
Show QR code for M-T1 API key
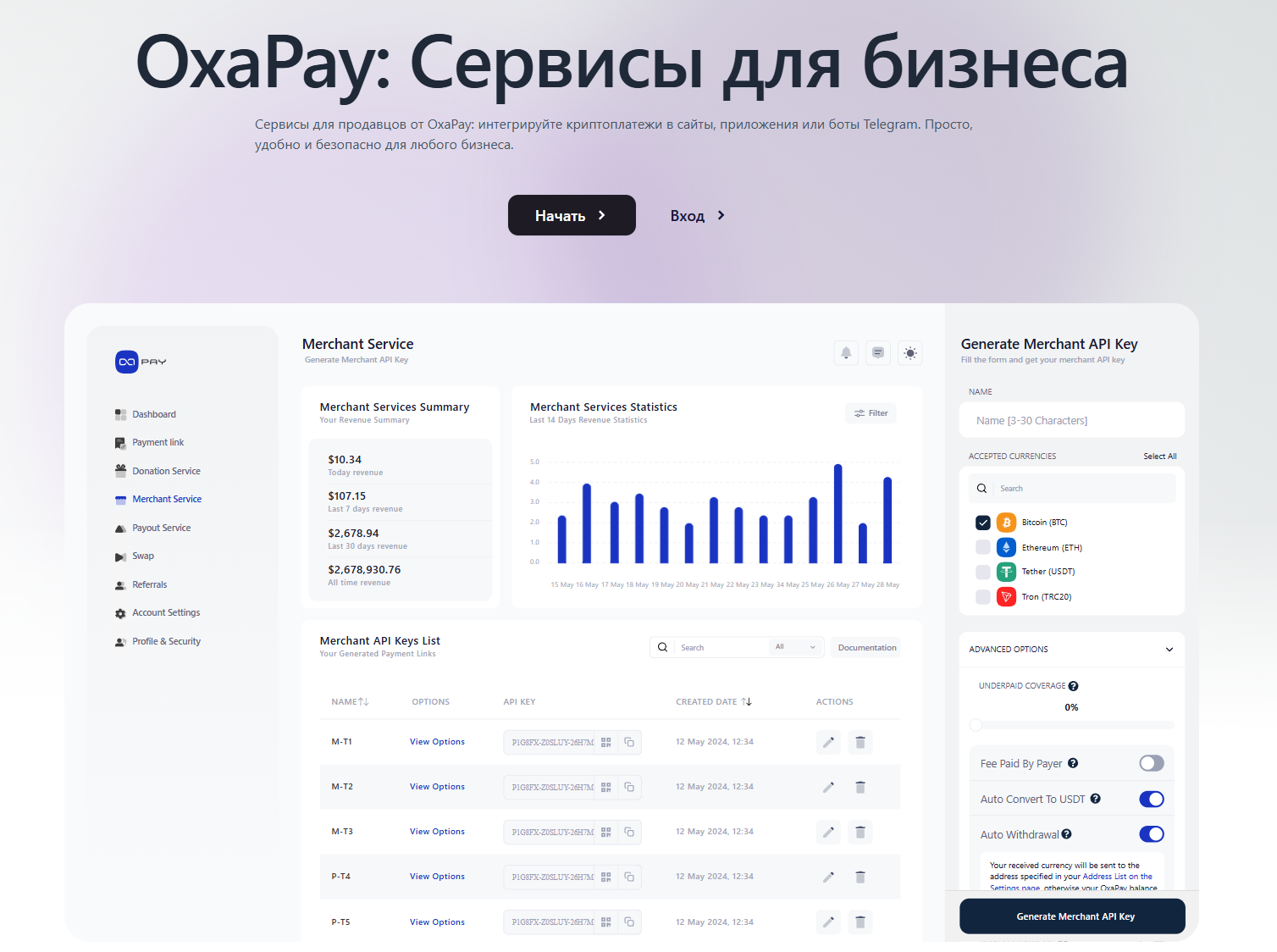(x=606, y=742)
